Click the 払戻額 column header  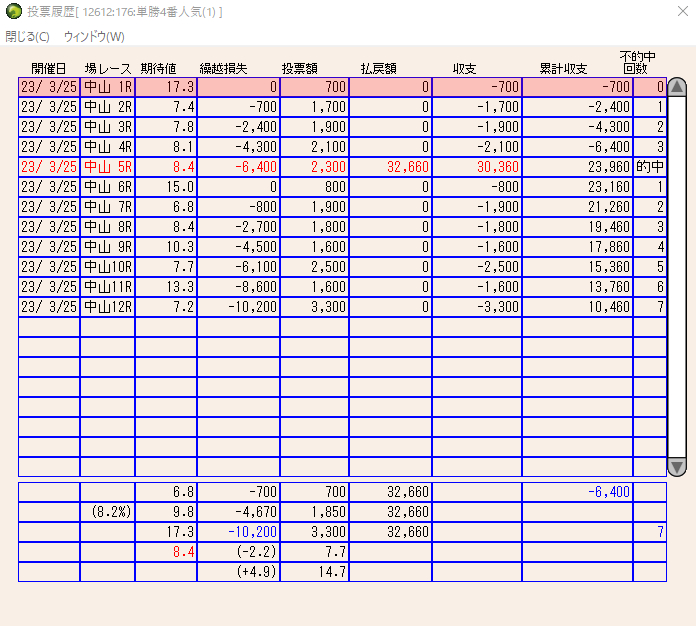[x=379, y=69]
